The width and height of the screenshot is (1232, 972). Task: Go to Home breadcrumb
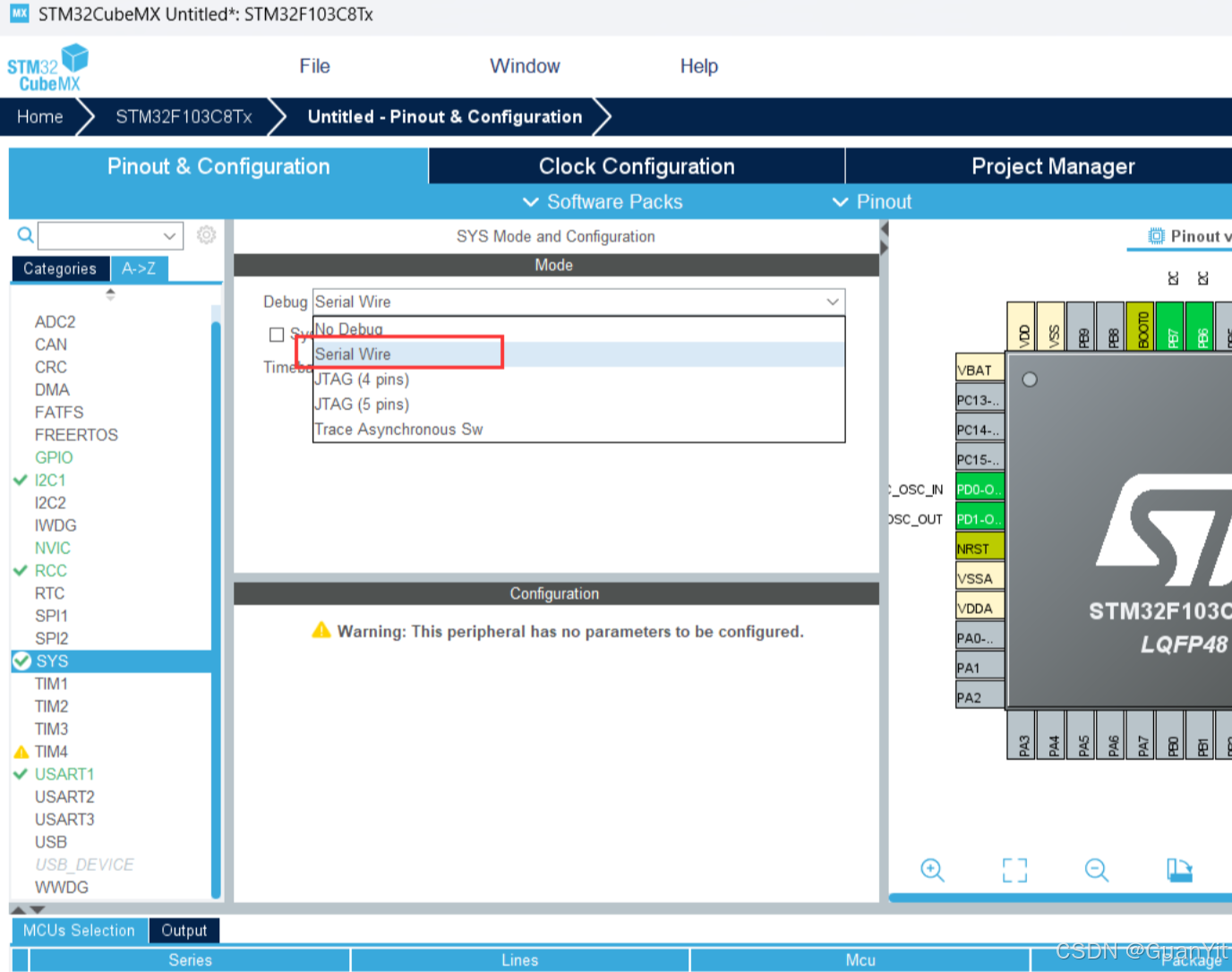click(x=40, y=117)
